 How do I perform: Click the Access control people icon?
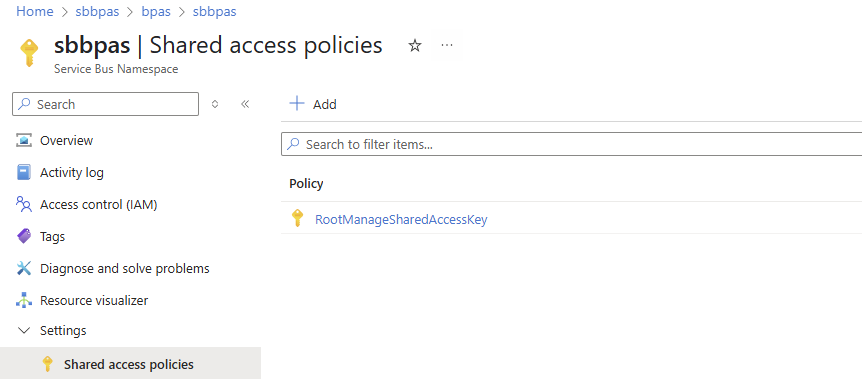[x=24, y=204]
